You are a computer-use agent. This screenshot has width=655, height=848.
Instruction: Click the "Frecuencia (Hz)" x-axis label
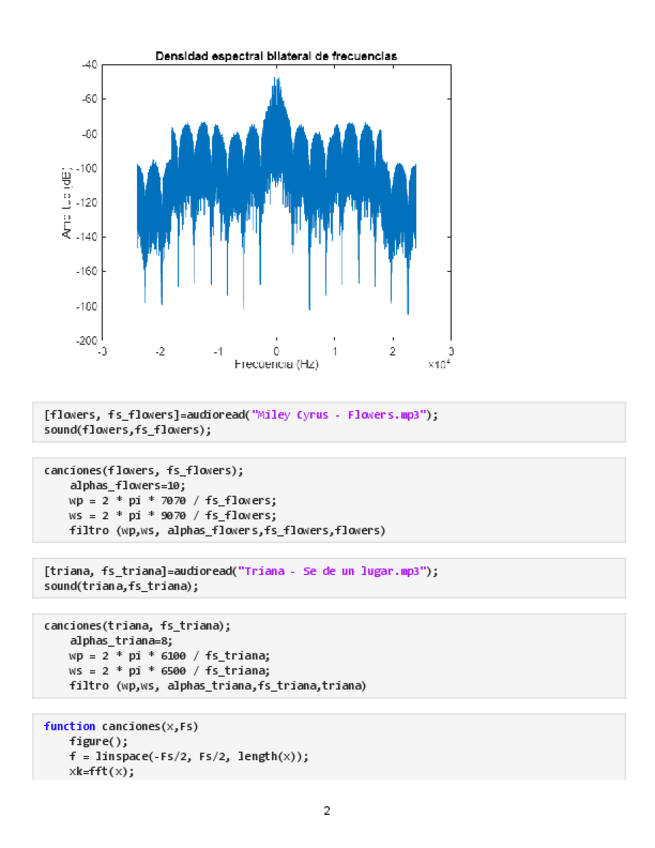click(x=276, y=365)
